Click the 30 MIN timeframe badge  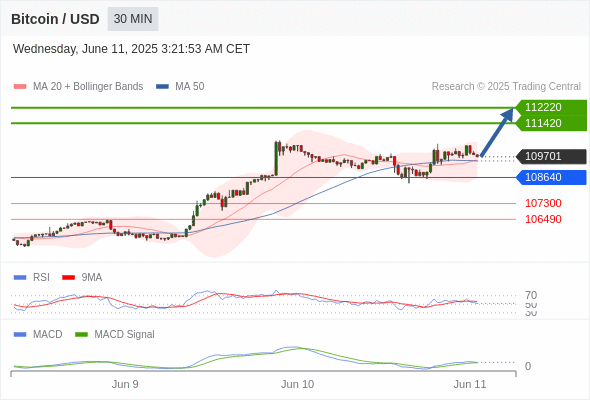tap(133, 19)
